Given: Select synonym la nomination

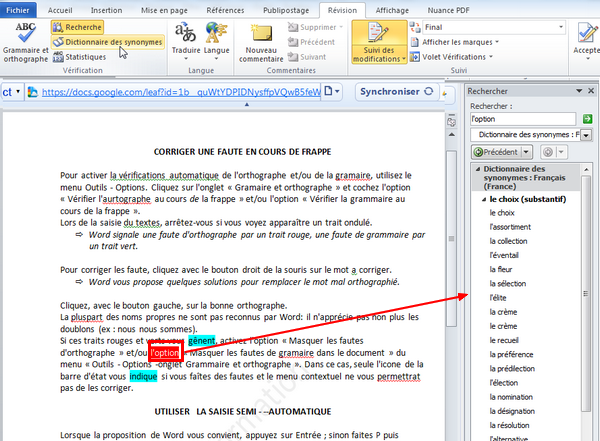Looking at the screenshot, I should tap(511, 397).
